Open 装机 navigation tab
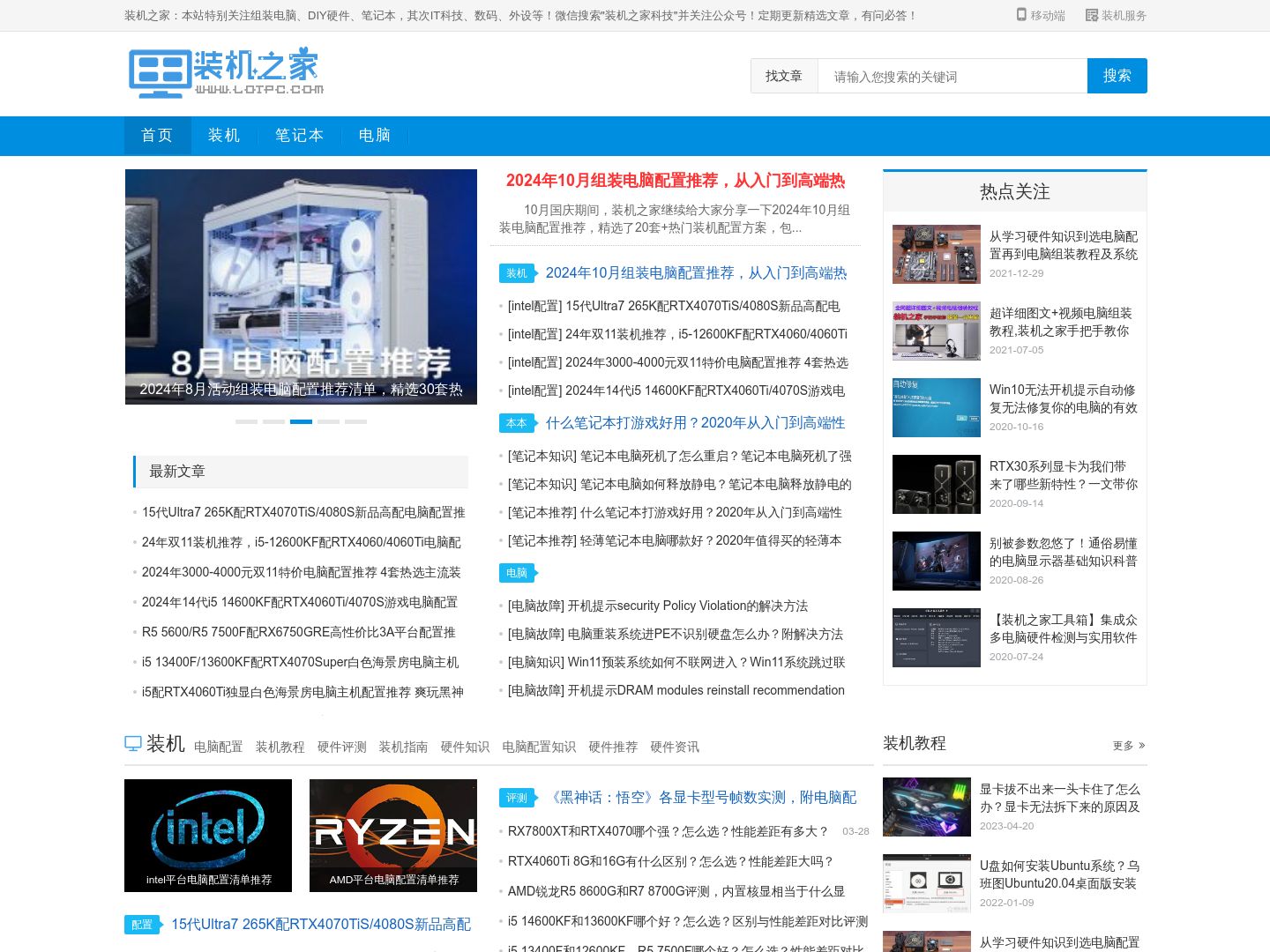The height and width of the screenshot is (952, 1270). click(x=224, y=136)
